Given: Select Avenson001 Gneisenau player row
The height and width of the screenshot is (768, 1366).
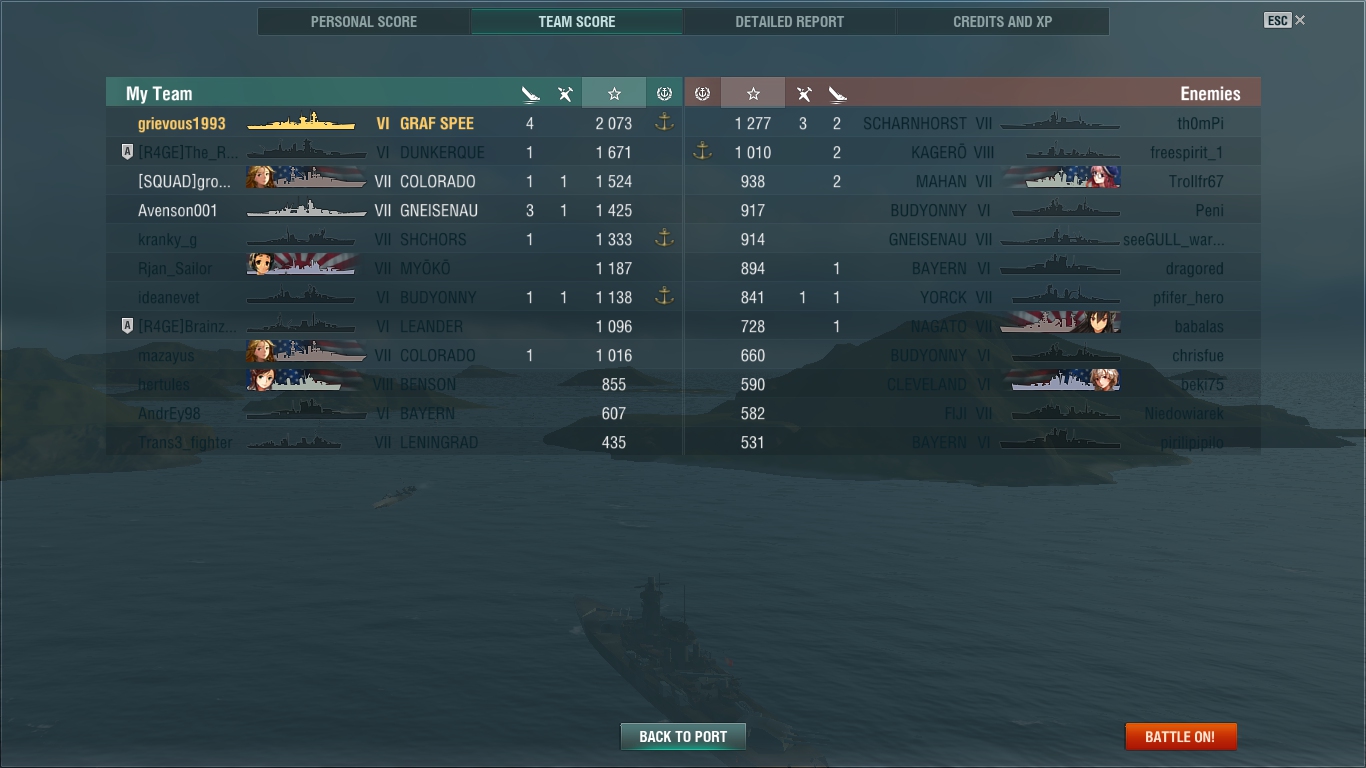Looking at the screenshot, I should pyautogui.click(x=394, y=210).
